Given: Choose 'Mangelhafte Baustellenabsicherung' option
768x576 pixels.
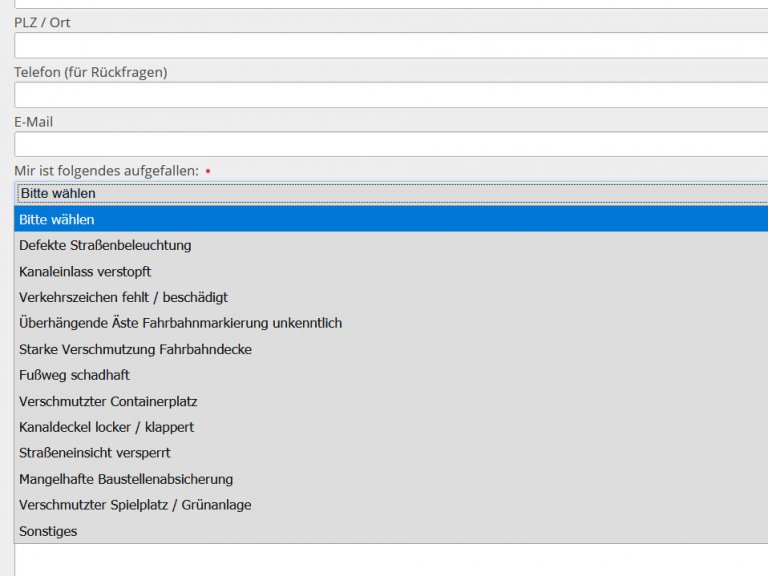Looking at the screenshot, I should 126,479.
